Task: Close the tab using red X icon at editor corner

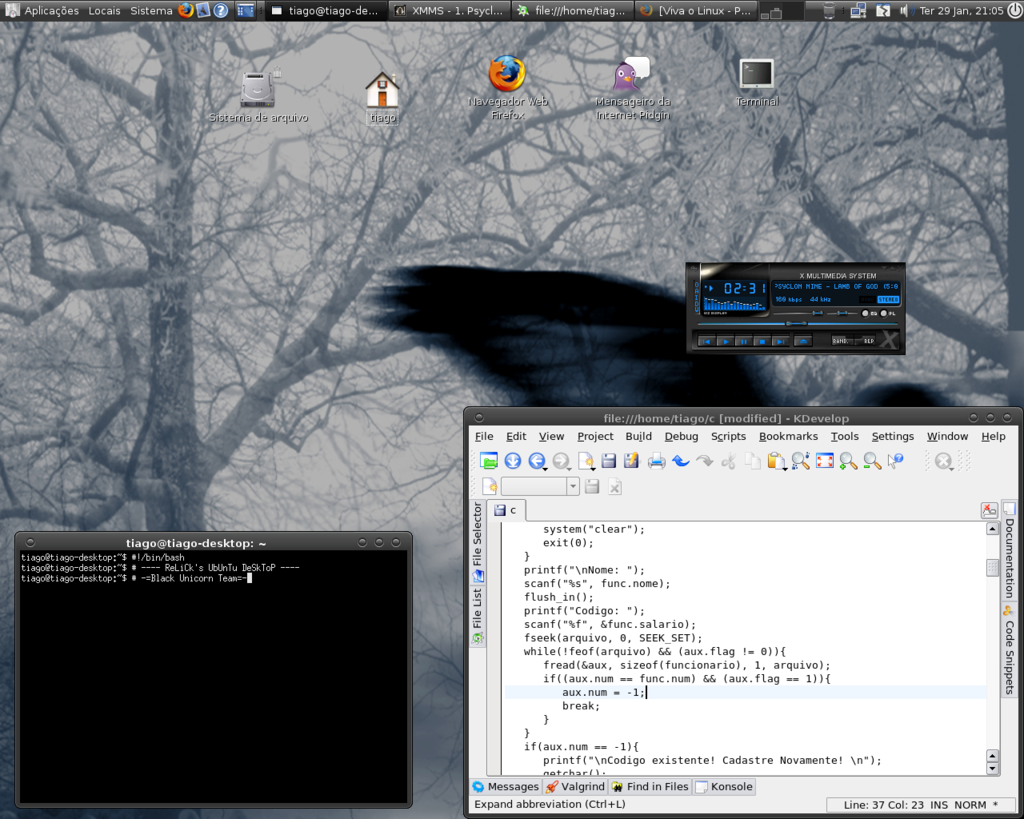Action: (x=989, y=510)
